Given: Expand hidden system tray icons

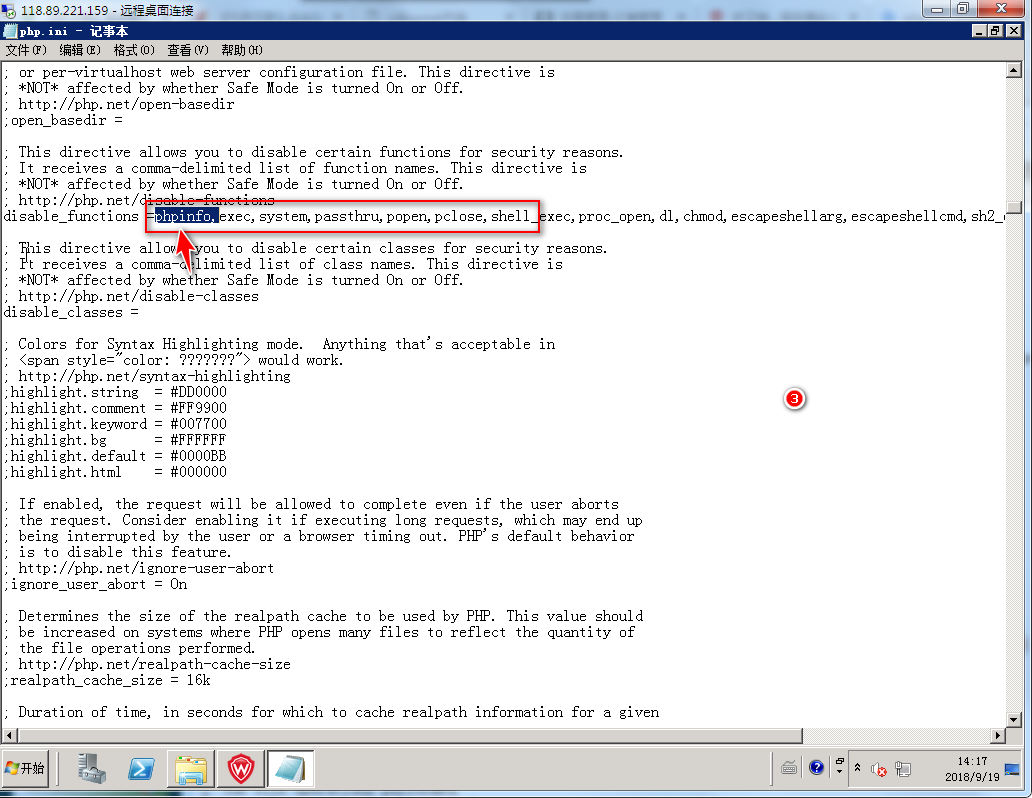Looking at the screenshot, I should point(857,768).
